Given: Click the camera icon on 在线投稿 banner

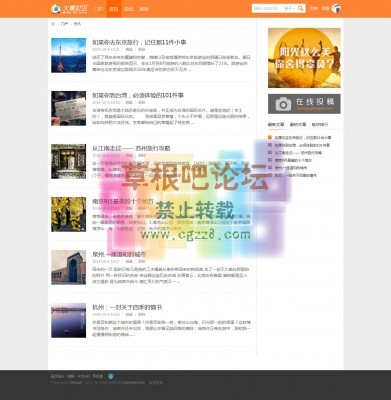Looking at the screenshot, I should 283,104.
